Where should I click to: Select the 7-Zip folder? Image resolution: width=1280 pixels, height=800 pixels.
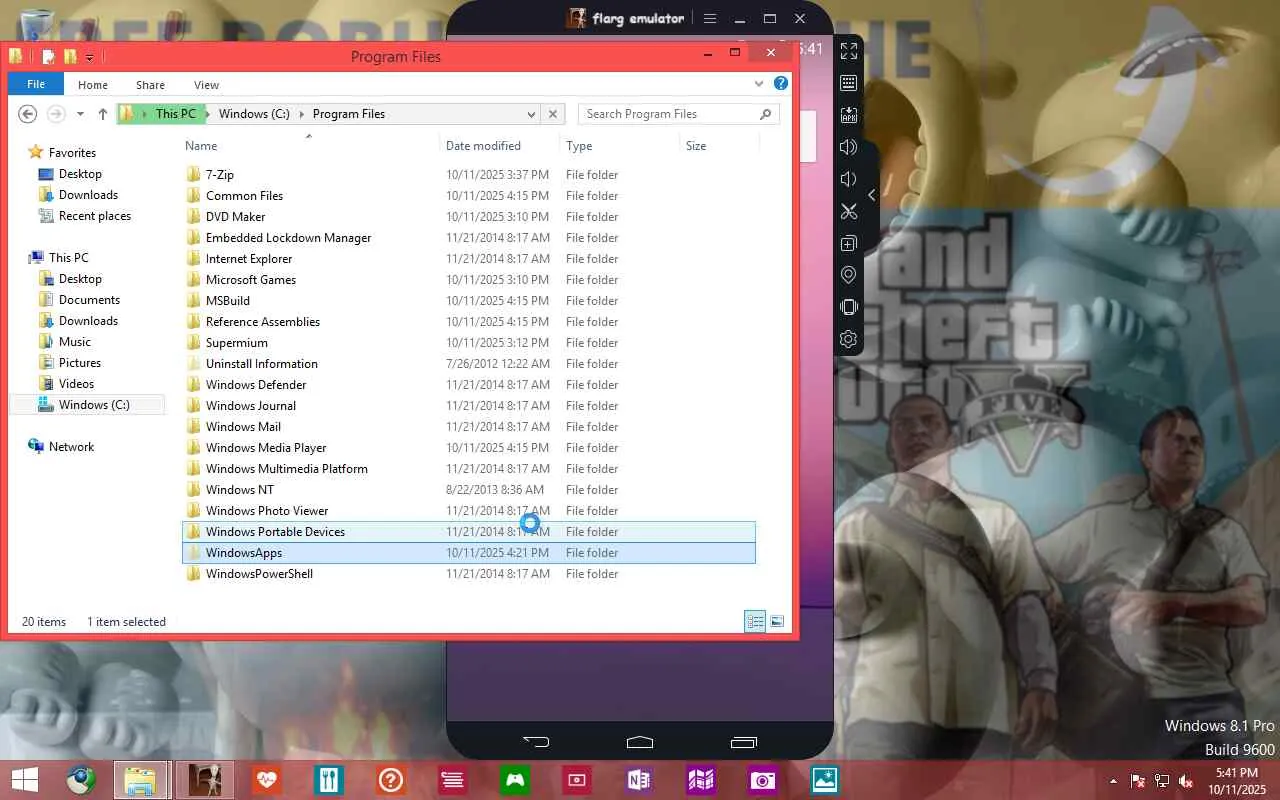click(x=469, y=175)
